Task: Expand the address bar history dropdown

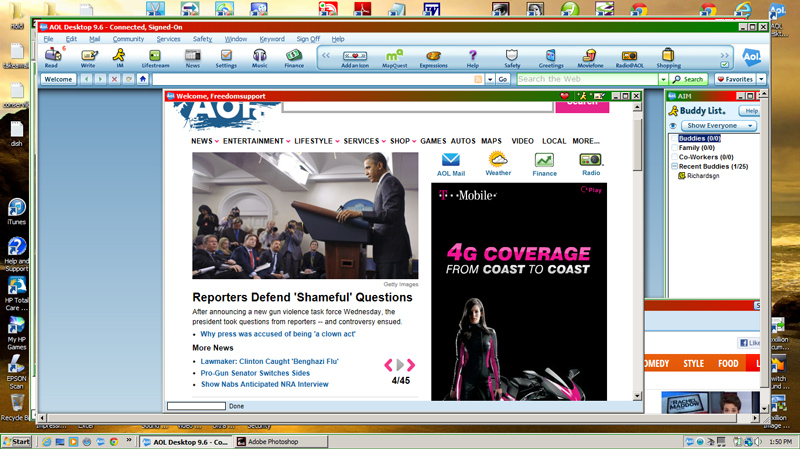Action: coord(490,79)
